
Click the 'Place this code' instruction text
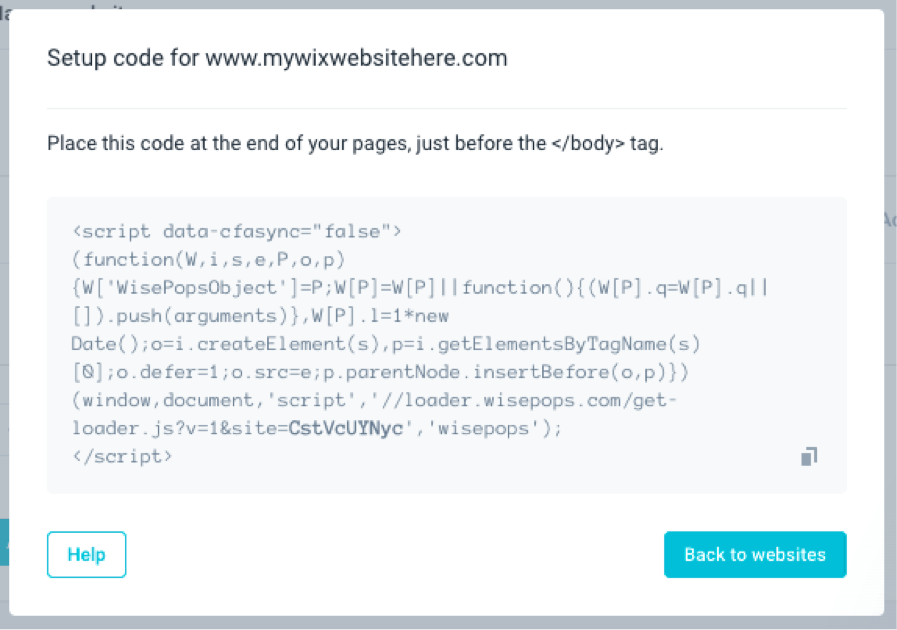(x=112, y=143)
